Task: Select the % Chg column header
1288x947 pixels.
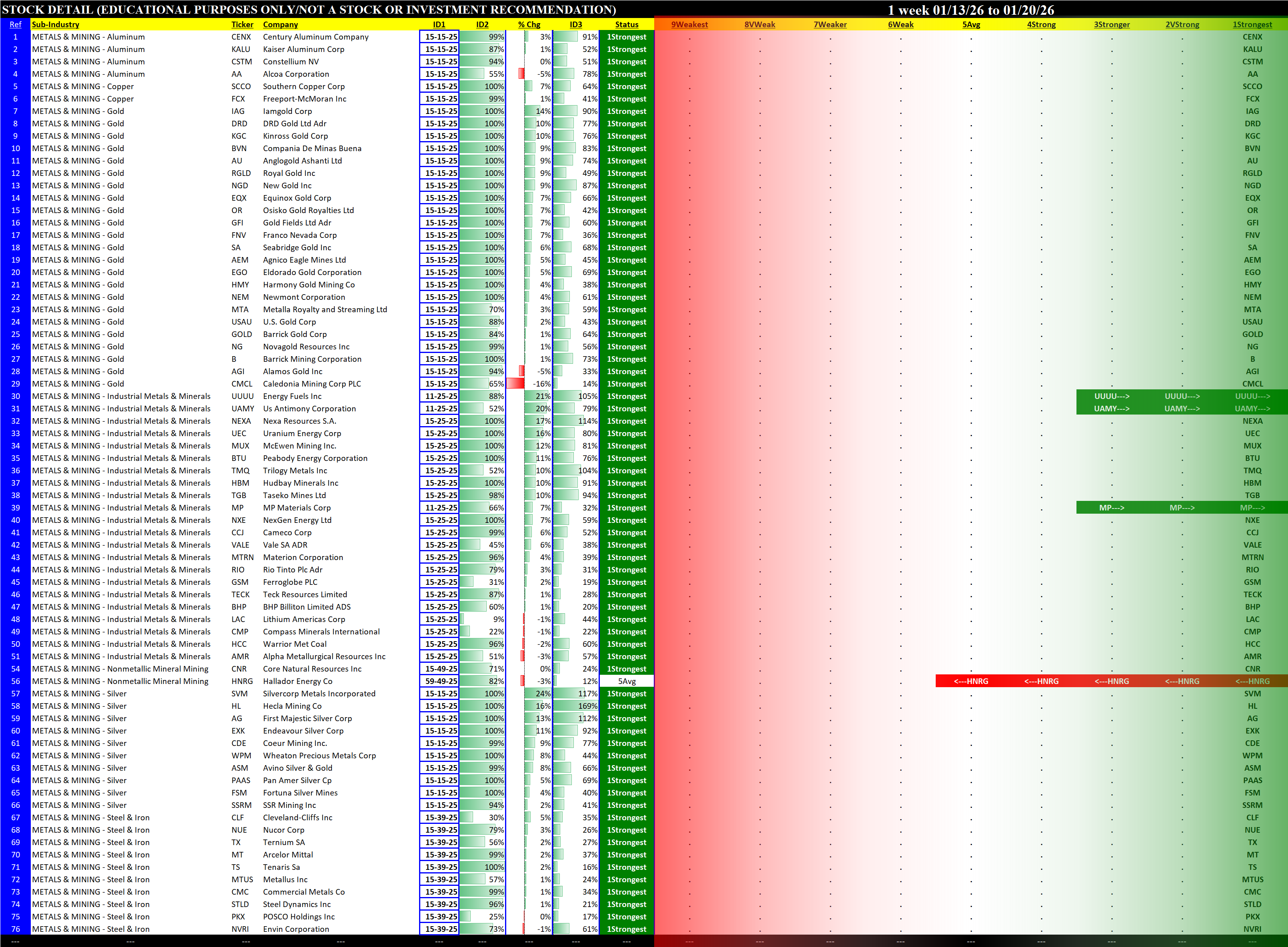Action: 529,25
